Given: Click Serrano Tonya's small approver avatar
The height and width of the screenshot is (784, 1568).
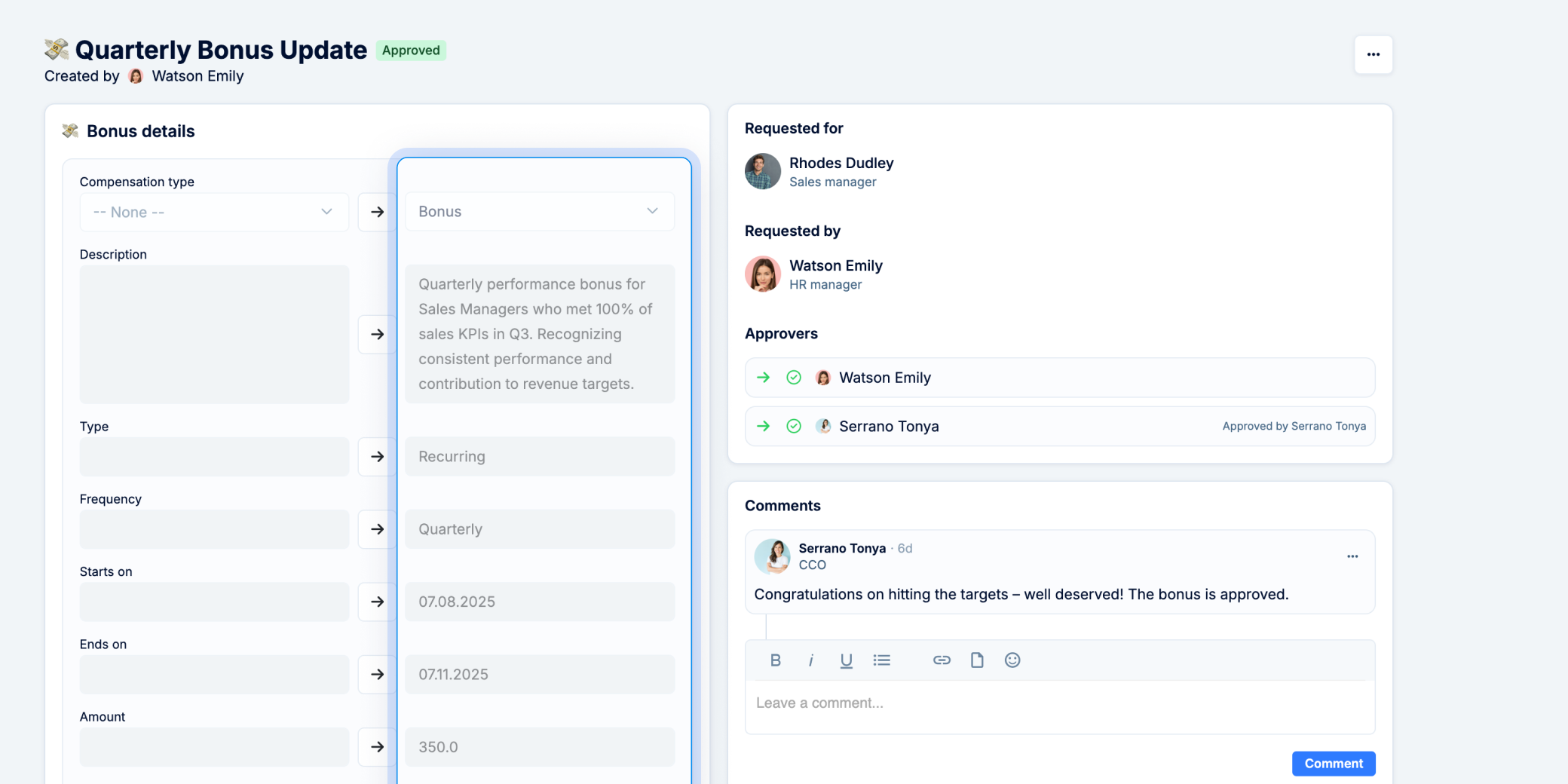Looking at the screenshot, I should (823, 426).
